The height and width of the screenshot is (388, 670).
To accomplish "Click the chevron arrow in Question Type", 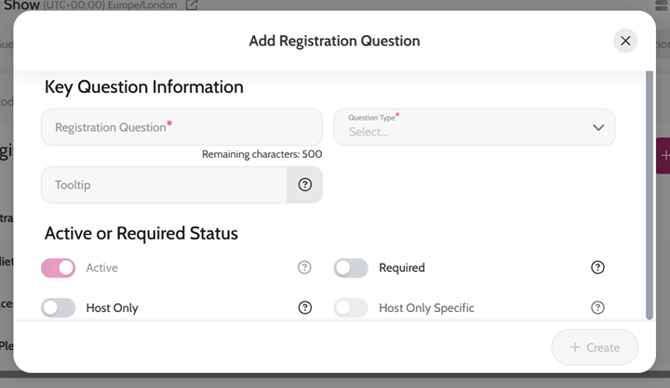I will tap(598, 127).
